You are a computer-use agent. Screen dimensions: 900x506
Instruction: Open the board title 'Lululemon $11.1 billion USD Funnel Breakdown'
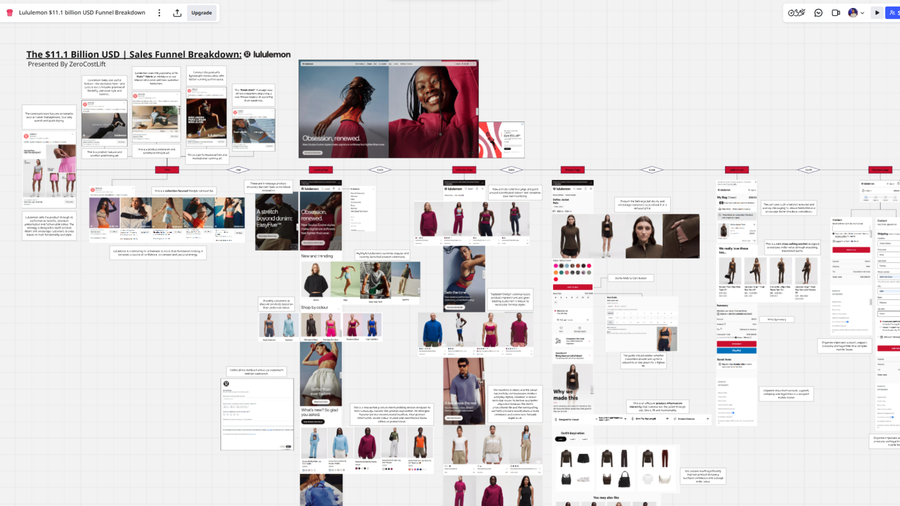click(x=82, y=13)
